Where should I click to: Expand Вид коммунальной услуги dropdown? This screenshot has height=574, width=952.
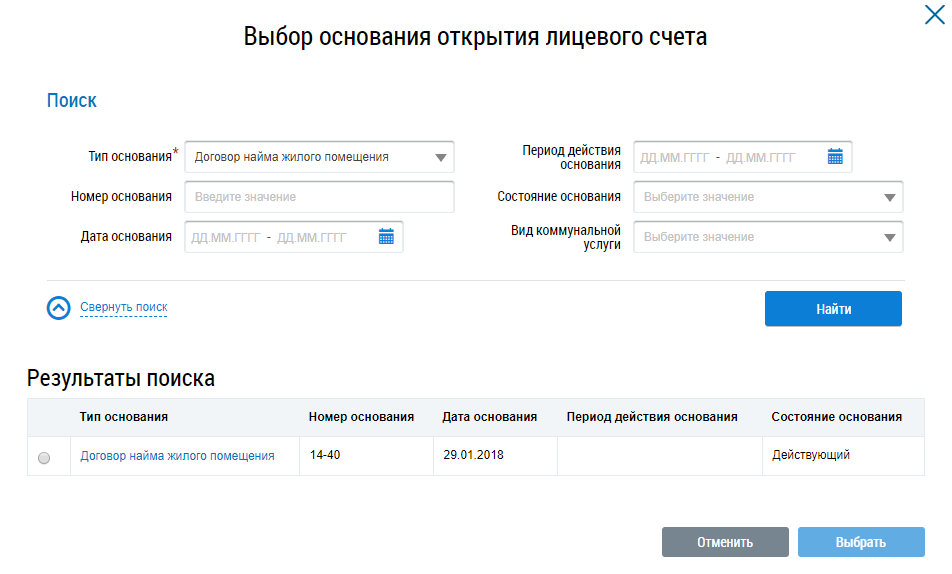tap(889, 237)
